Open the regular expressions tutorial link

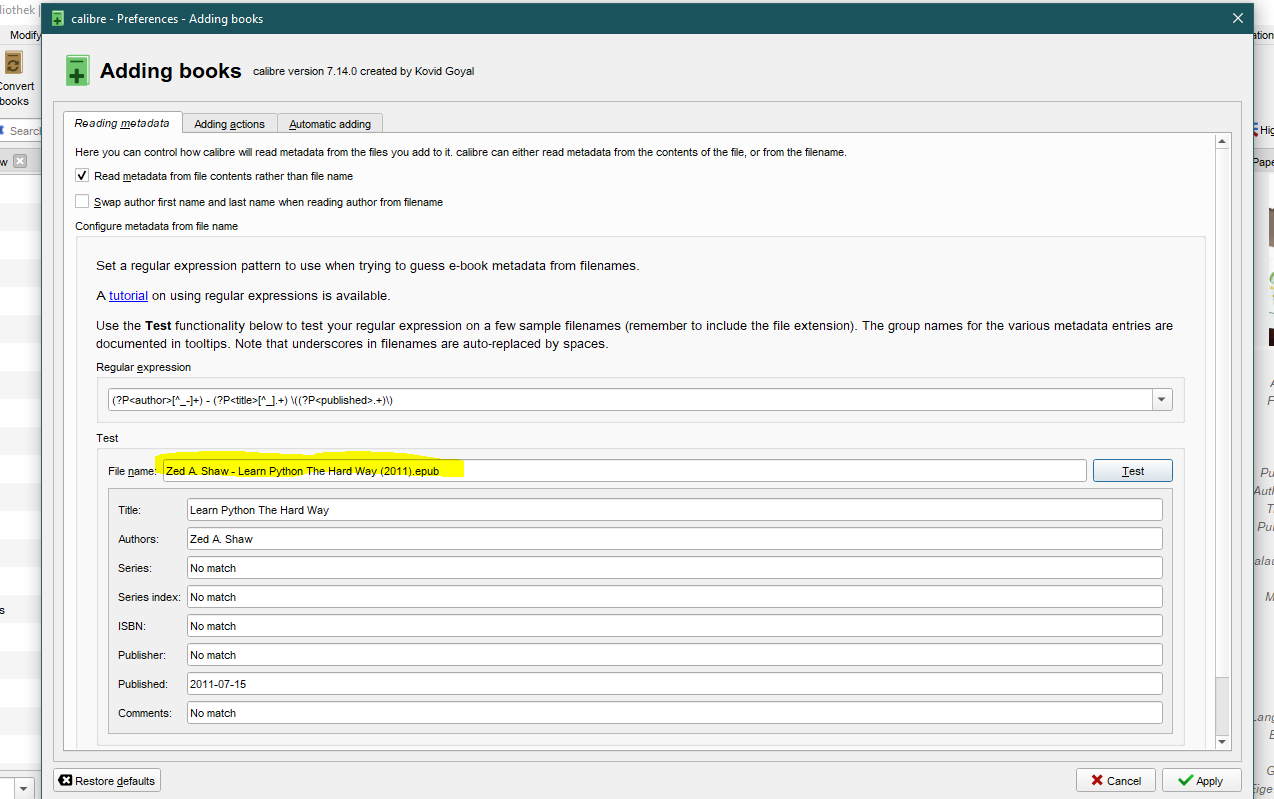[128, 296]
